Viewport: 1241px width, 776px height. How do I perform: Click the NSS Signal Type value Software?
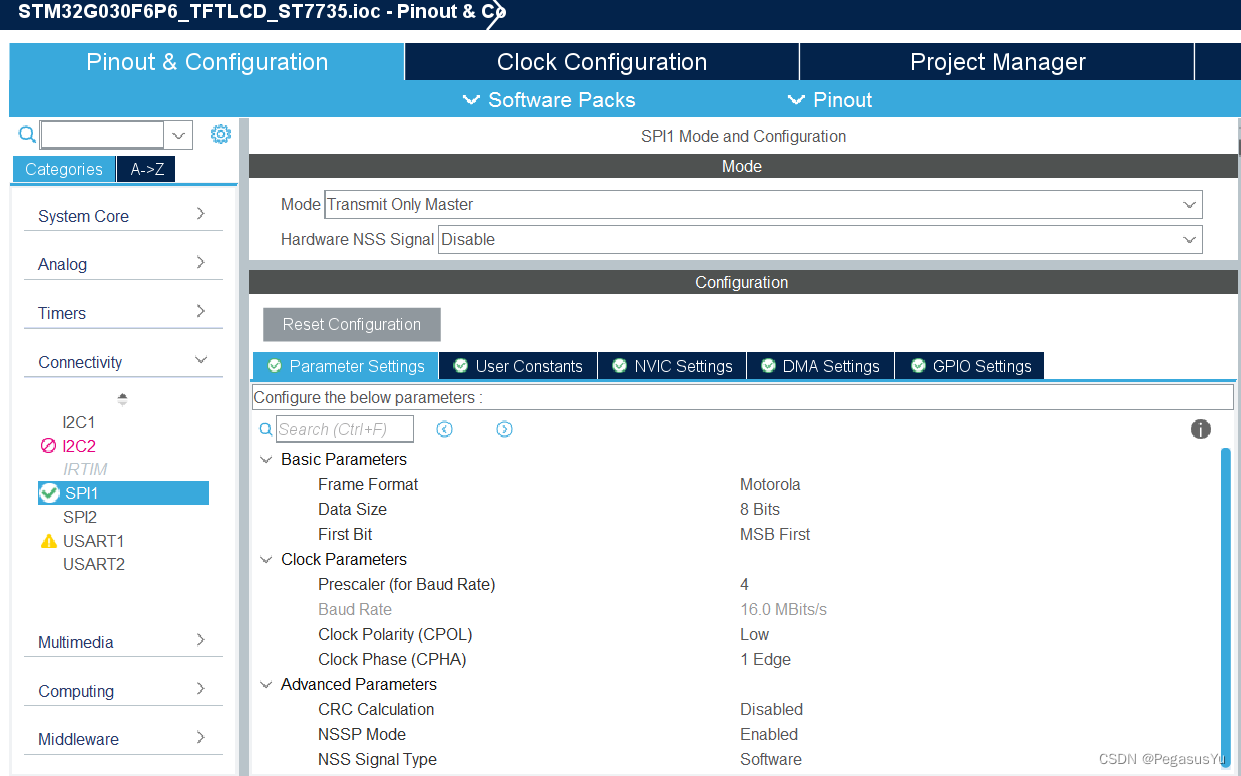tap(771, 759)
